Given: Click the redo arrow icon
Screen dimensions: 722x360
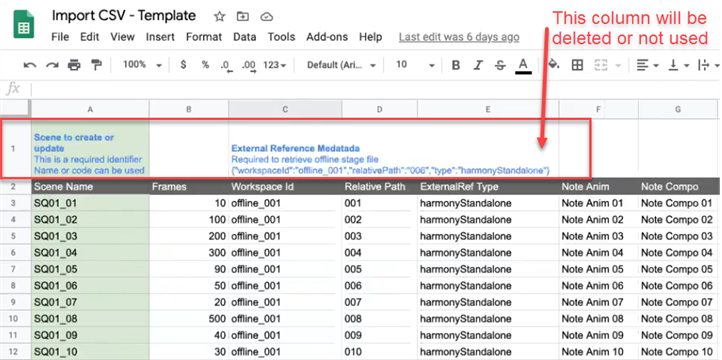Looking at the screenshot, I should click(52, 65).
